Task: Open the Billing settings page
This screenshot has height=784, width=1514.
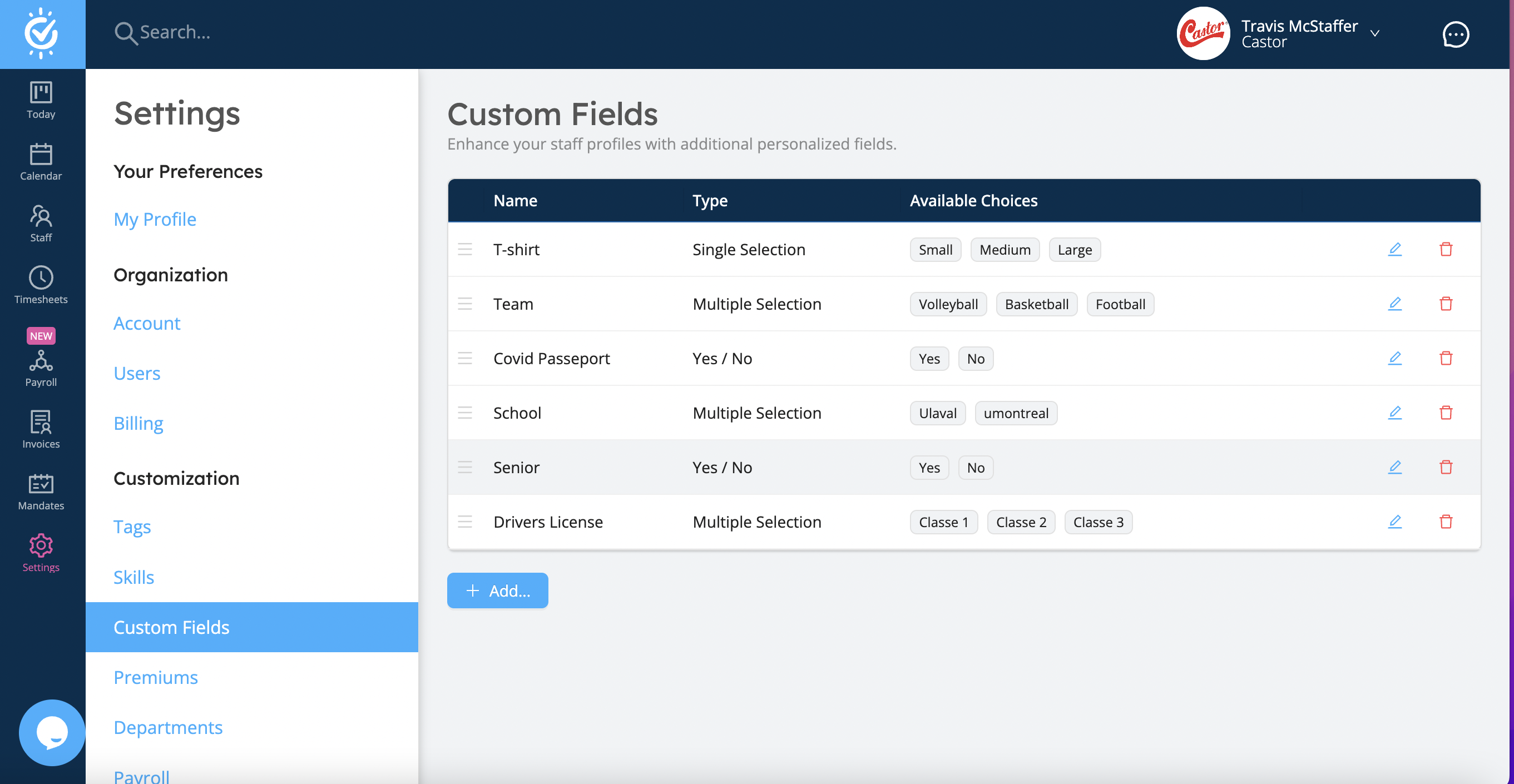Action: click(138, 423)
